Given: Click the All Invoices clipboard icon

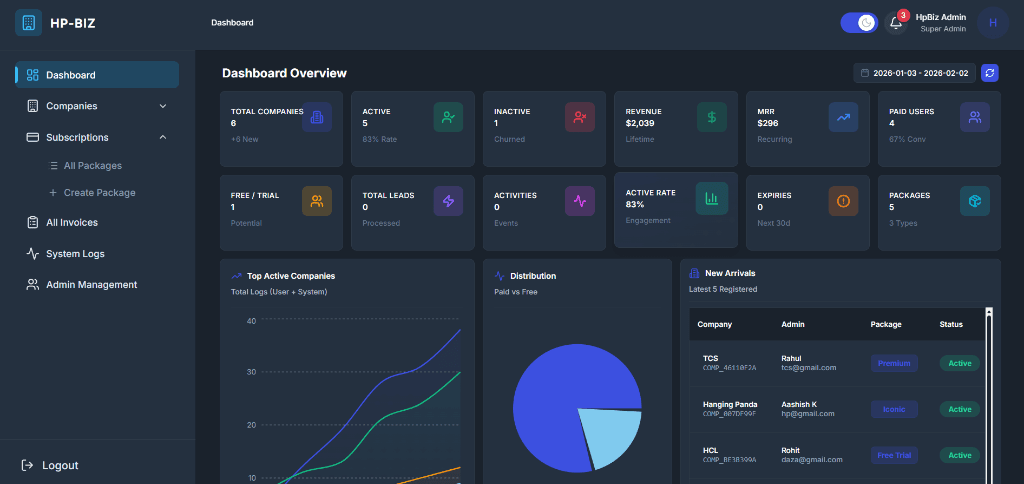Looking at the screenshot, I should tap(33, 223).
